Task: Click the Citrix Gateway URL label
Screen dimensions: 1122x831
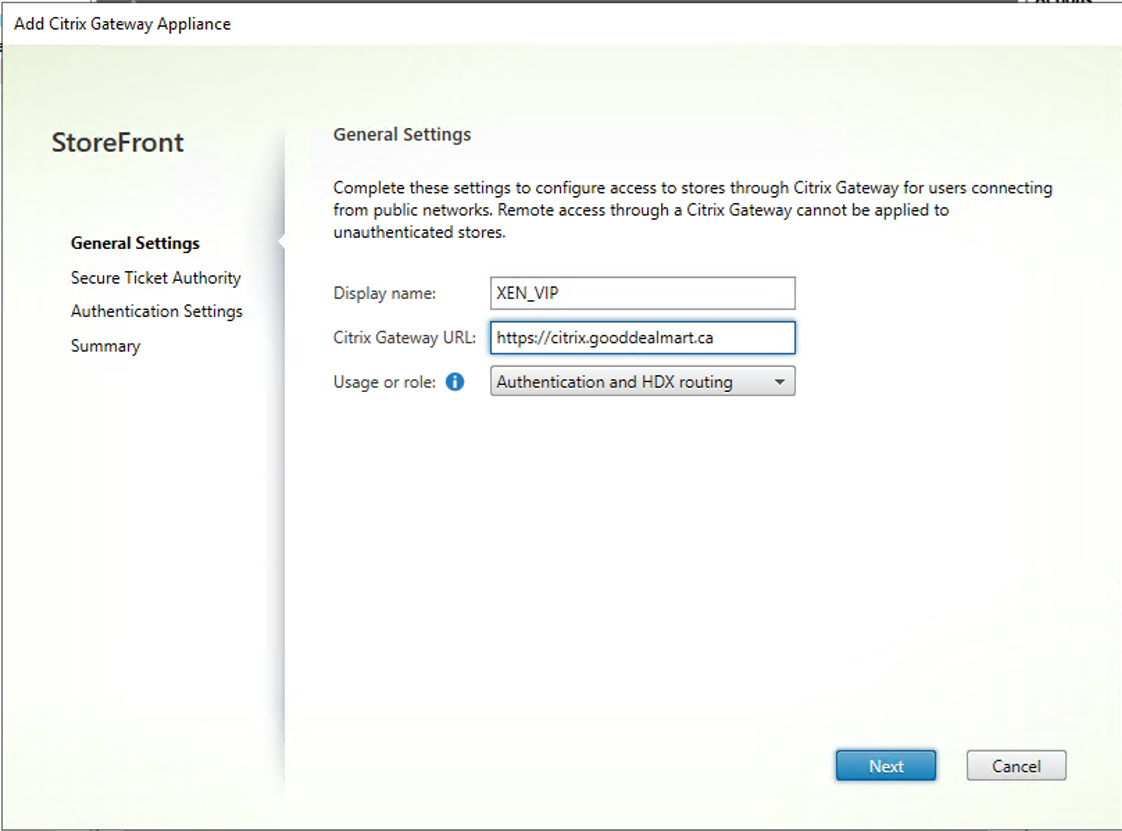Action: tap(405, 338)
